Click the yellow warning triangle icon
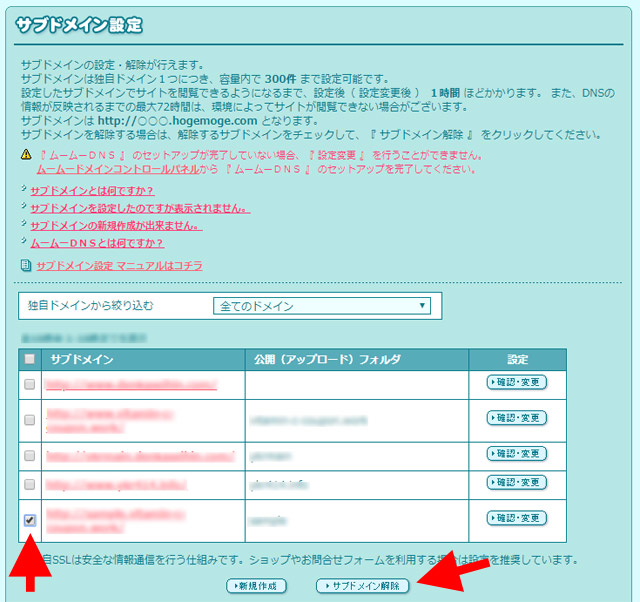This screenshot has height=602, width=640. click(26, 155)
